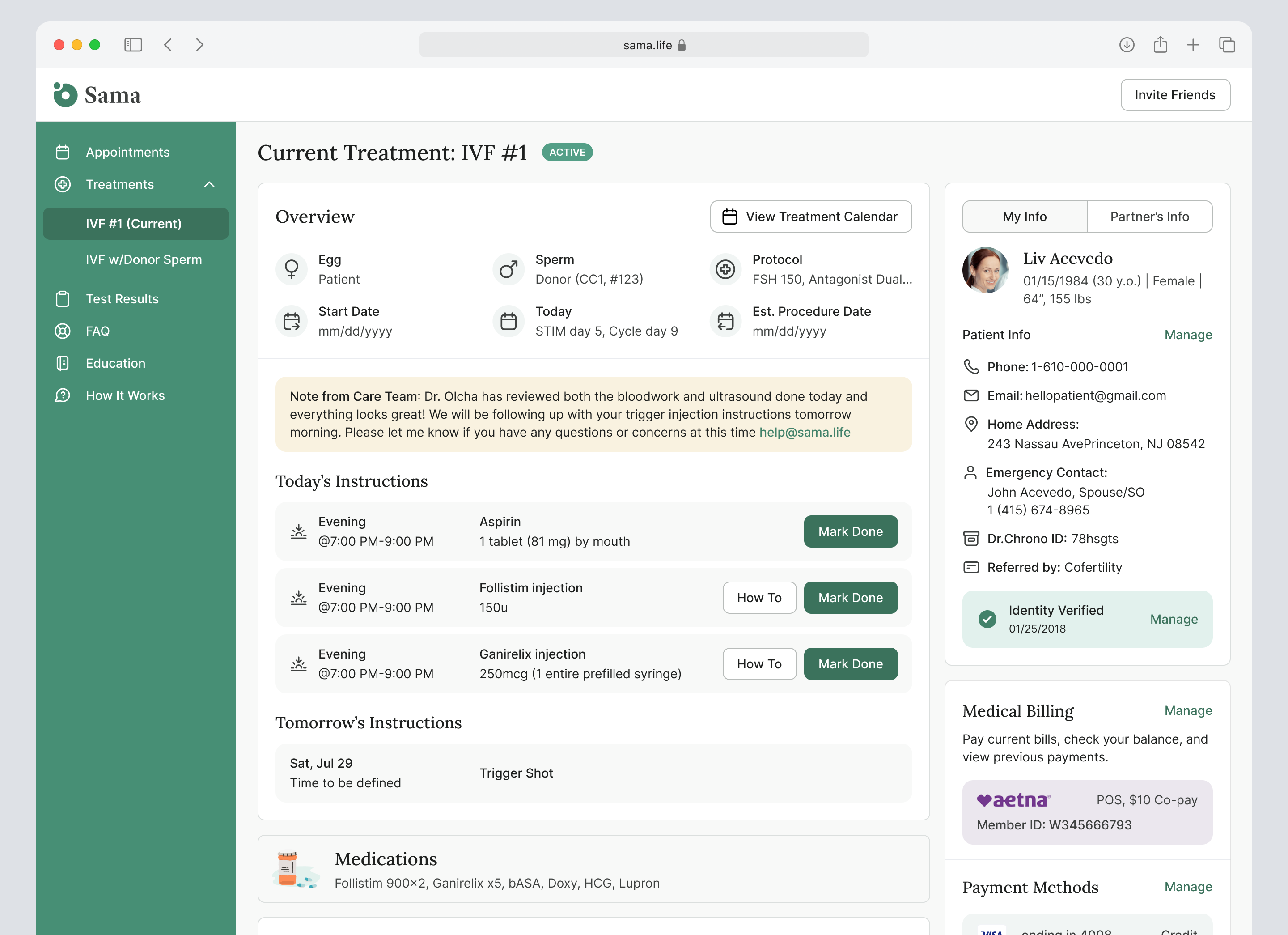Click the Referred by card icon
The width and height of the screenshot is (1288, 935).
(971, 567)
